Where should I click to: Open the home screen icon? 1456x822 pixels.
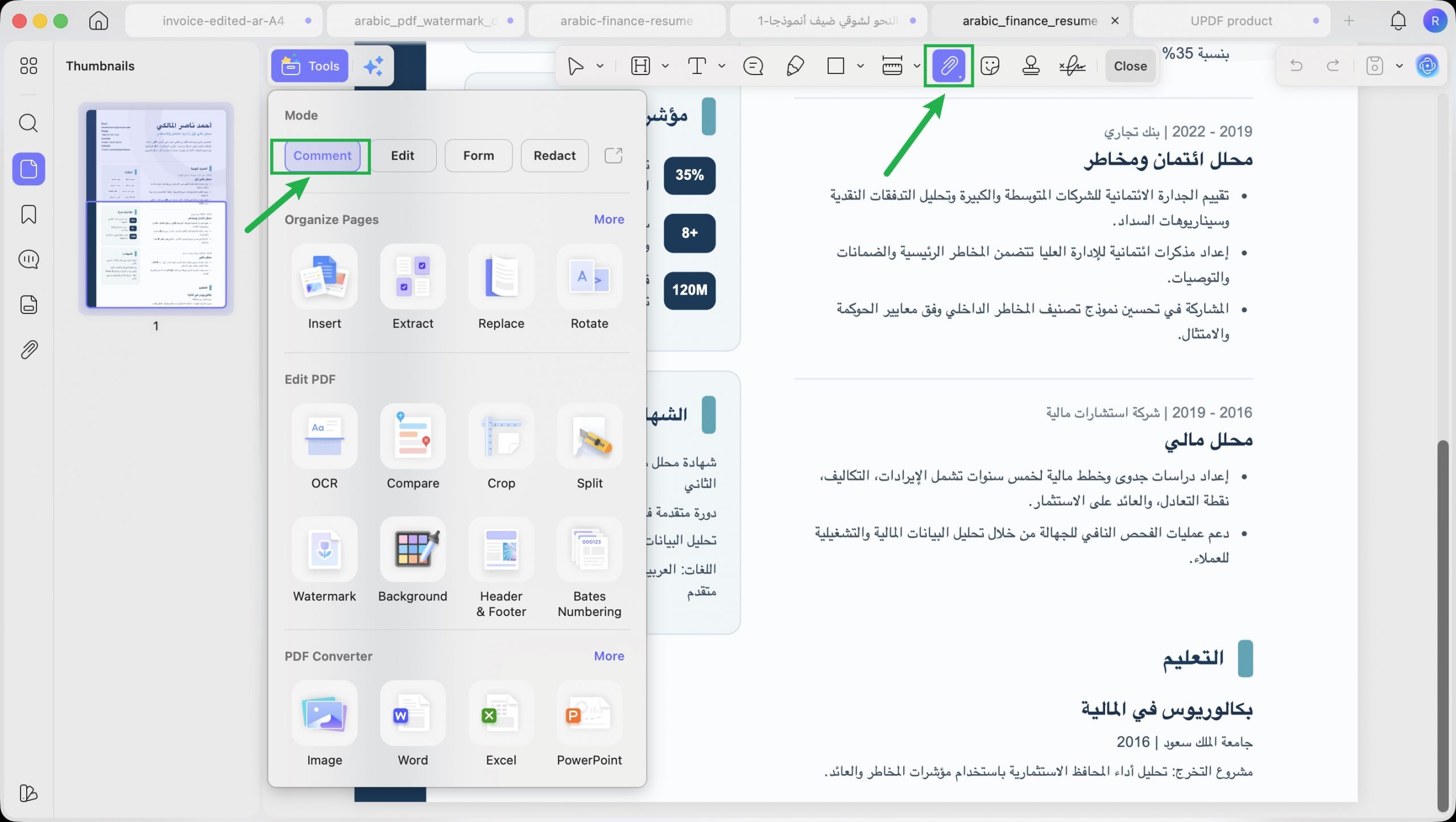pyautogui.click(x=98, y=21)
